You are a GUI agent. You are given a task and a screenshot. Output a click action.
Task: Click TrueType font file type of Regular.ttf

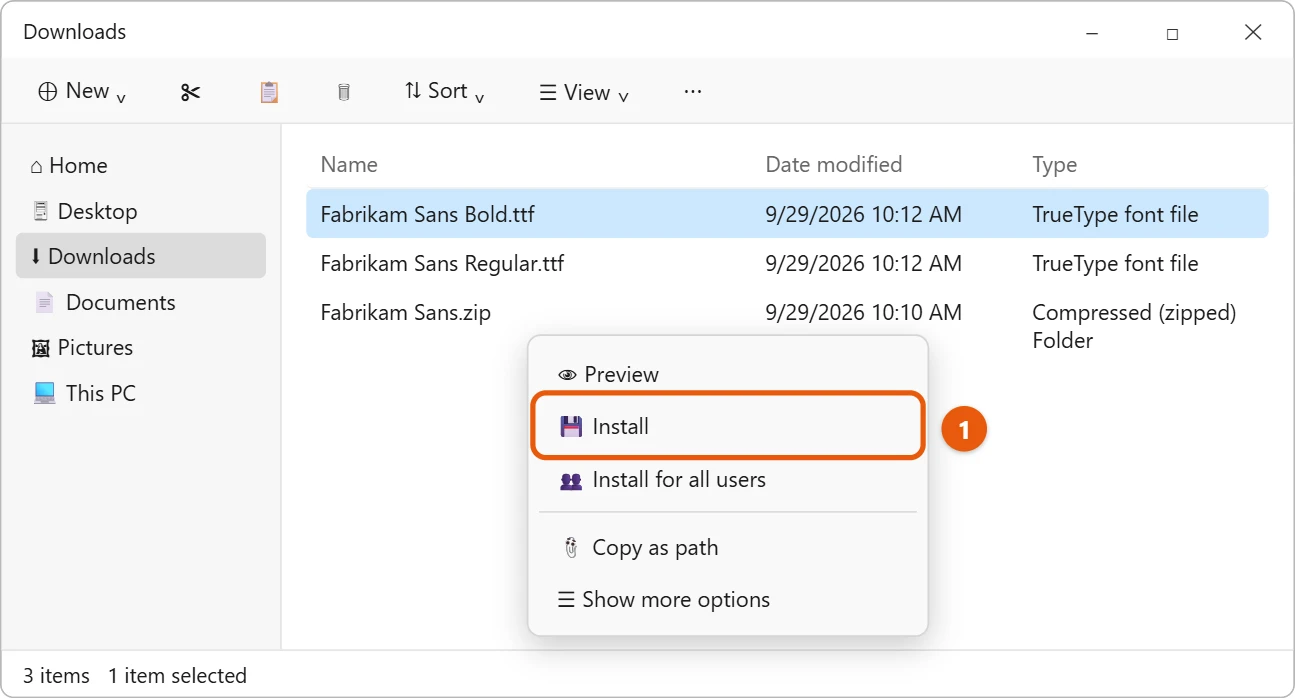click(1115, 264)
